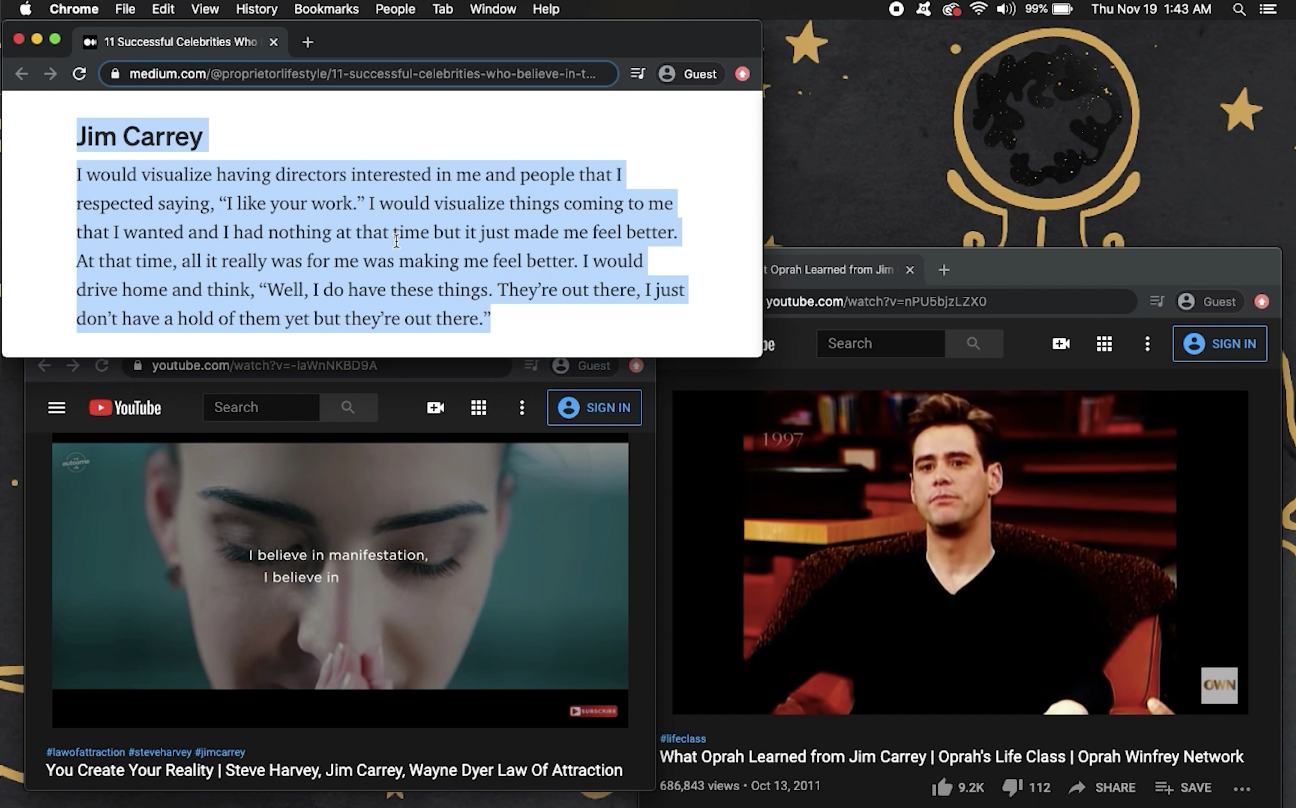Click the Search field in left YouTube window
This screenshot has width=1296, height=808.
tap(261, 407)
